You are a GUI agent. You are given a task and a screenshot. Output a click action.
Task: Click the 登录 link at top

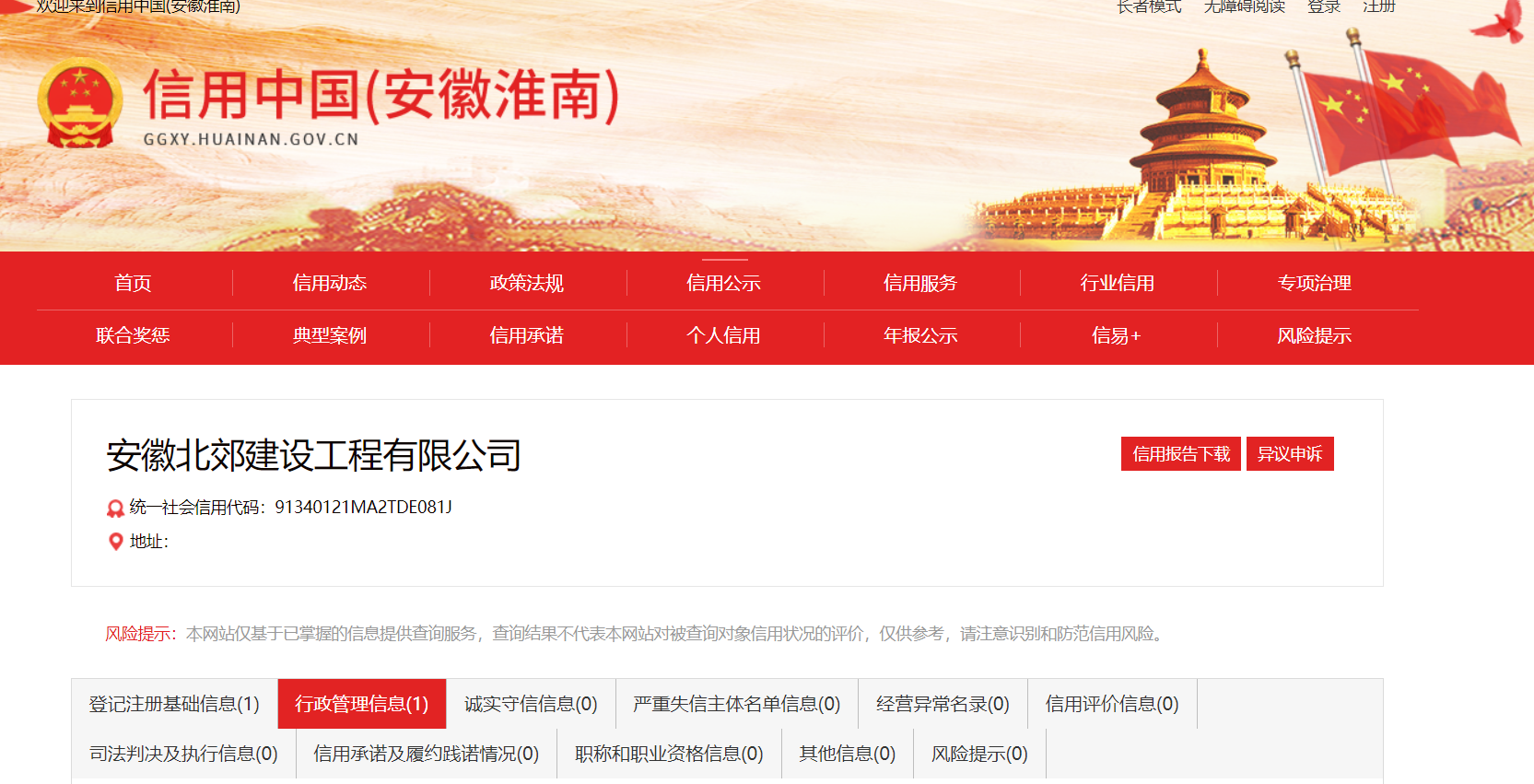[1324, 6]
